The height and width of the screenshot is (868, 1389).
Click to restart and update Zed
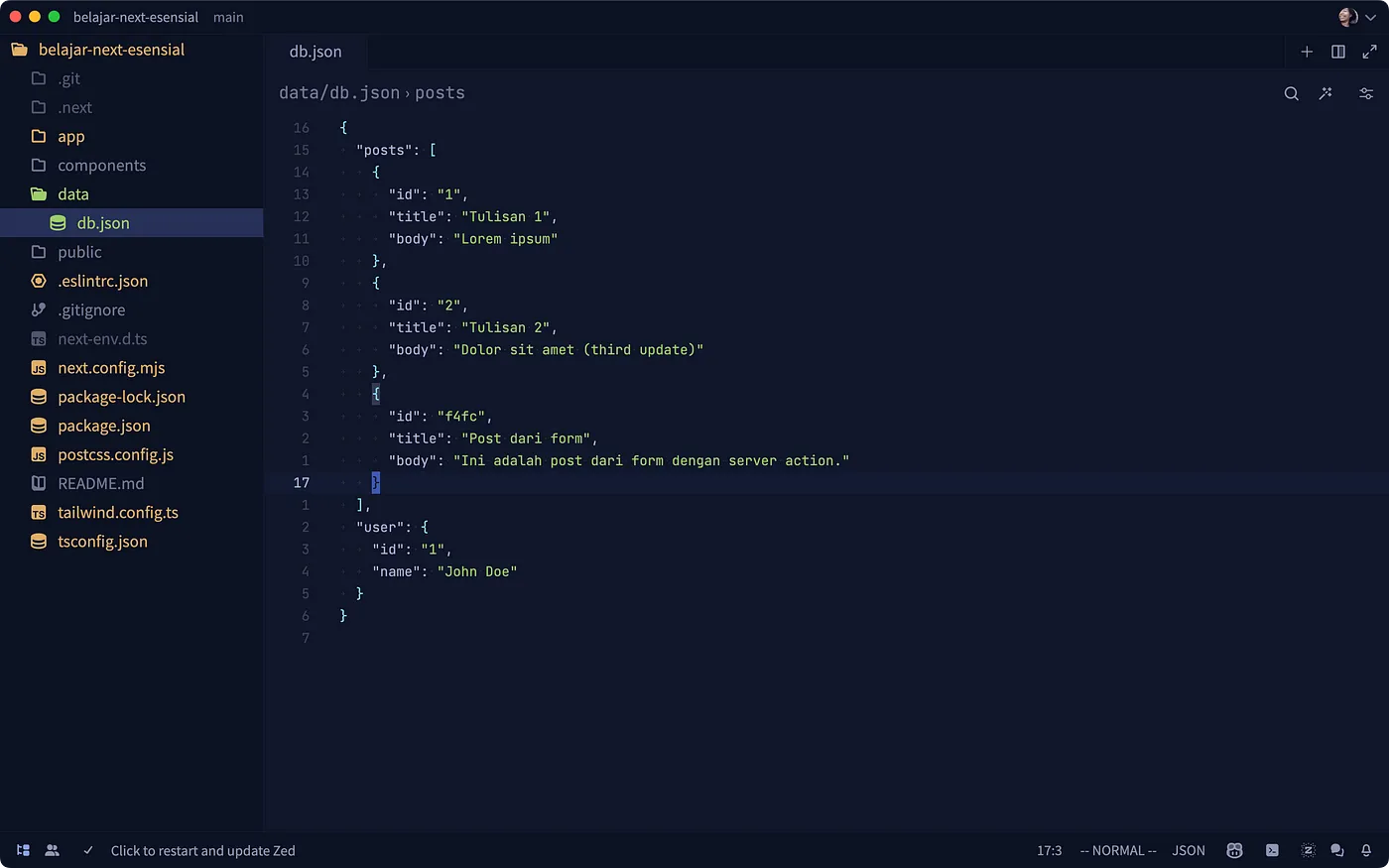pos(202,850)
